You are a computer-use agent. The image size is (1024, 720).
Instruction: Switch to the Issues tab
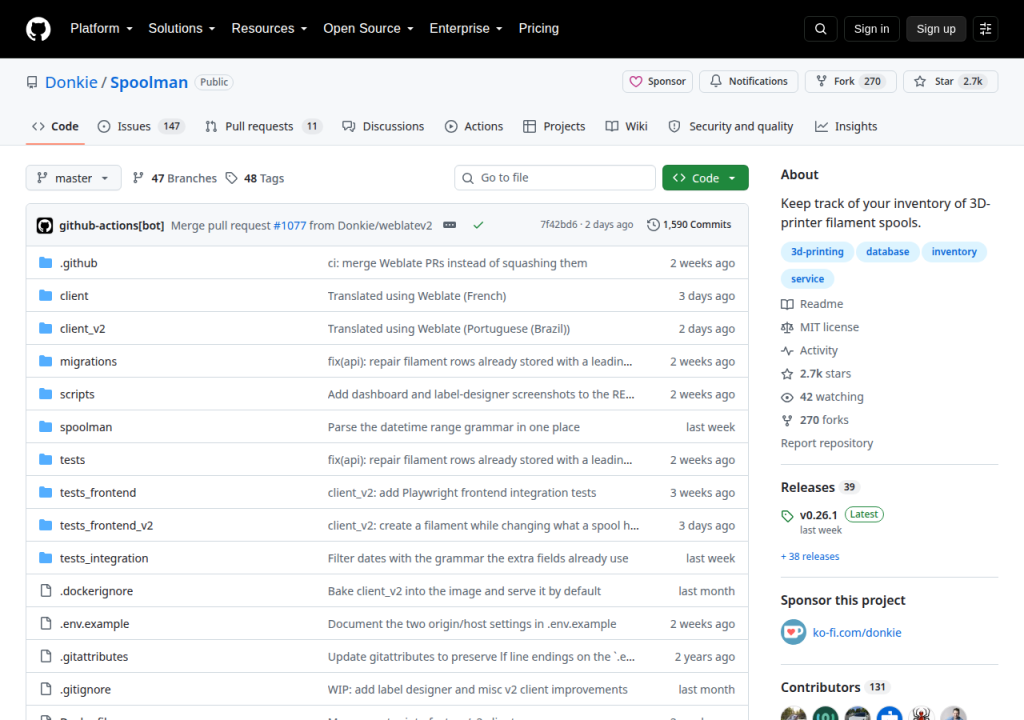click(141, 126)
